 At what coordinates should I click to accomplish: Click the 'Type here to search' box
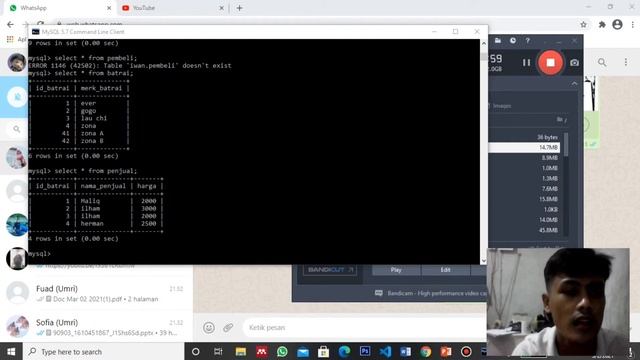pyautogui.click(x=103, y=351)
